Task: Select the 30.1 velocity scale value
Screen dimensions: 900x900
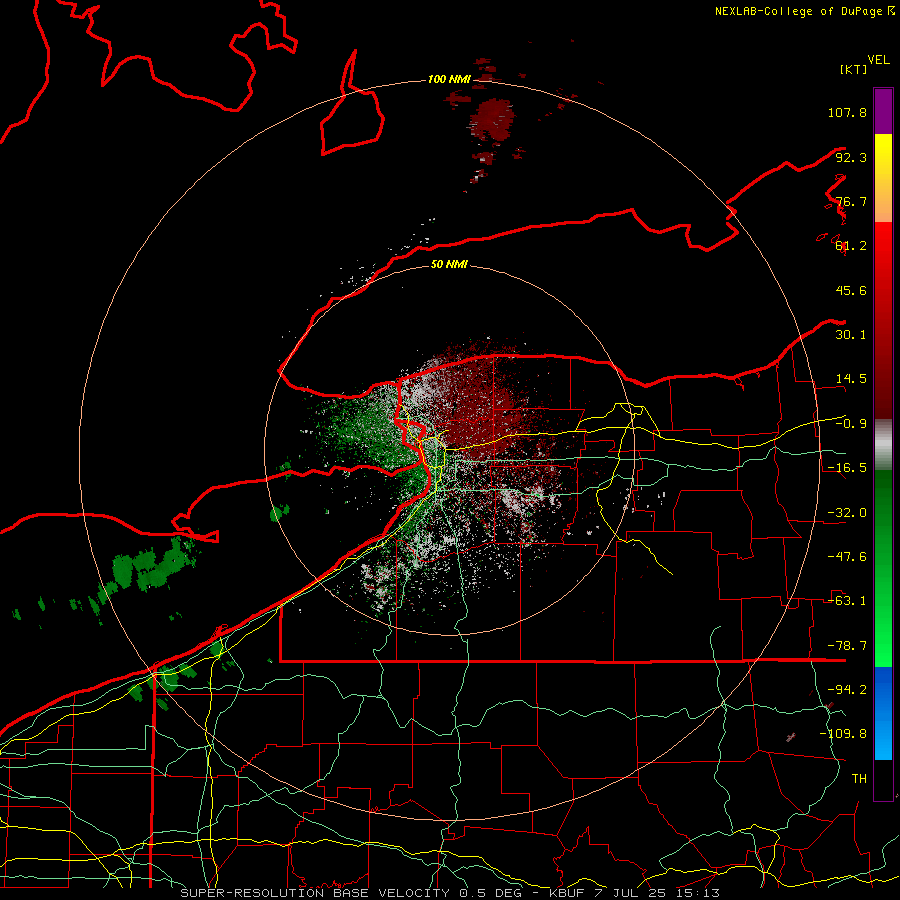Action: coord(851,334)
